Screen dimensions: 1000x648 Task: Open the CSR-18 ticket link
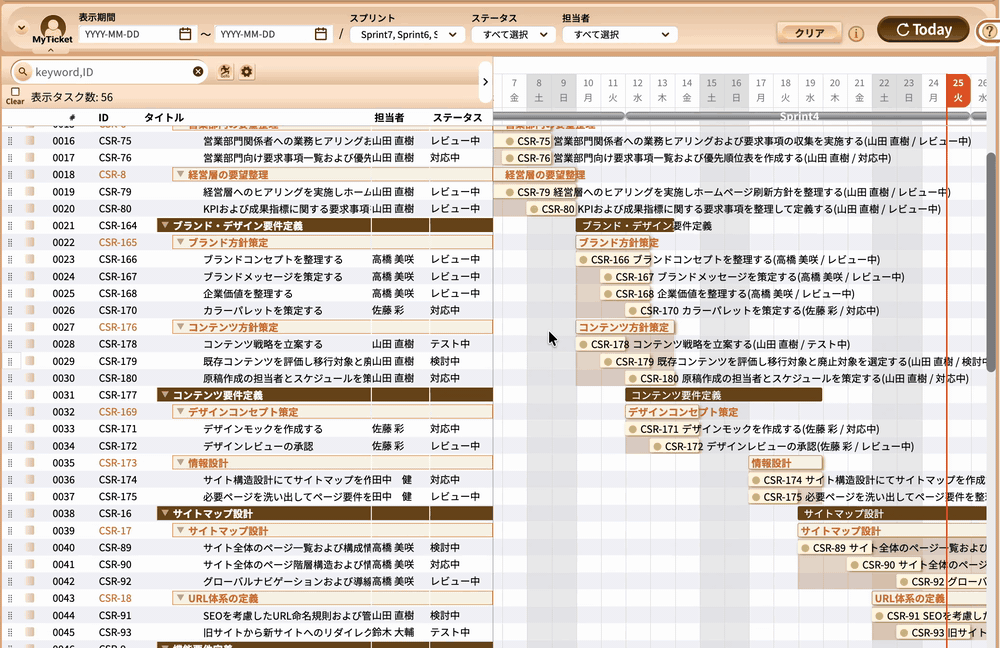[115, 598]
